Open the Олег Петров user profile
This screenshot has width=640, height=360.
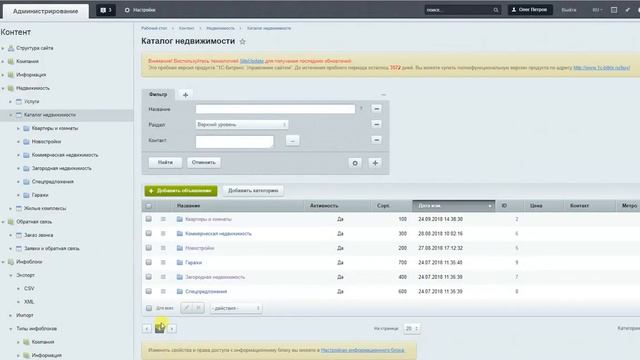[x=530, y=10]
